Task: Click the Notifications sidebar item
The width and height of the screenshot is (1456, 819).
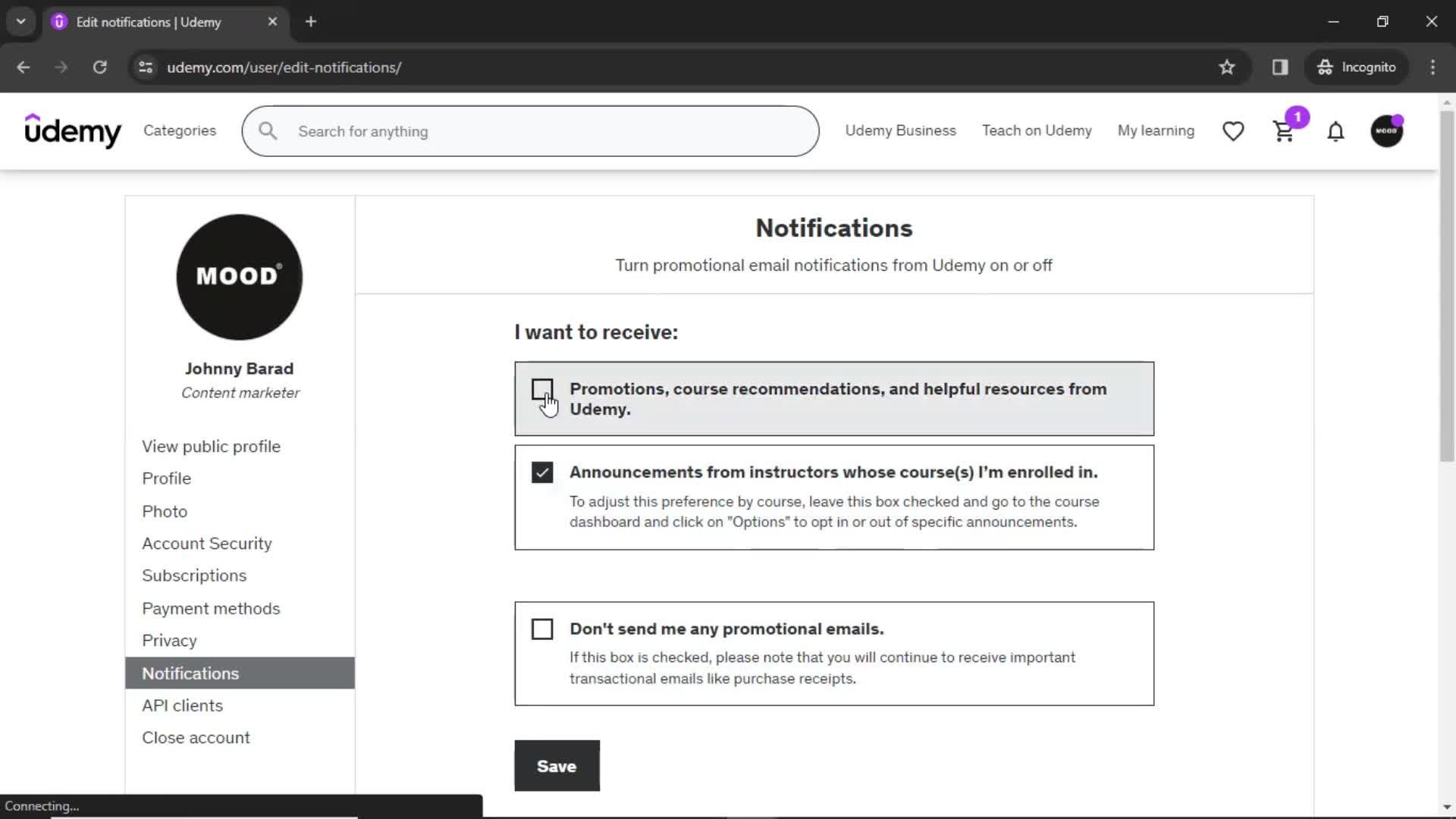Action: click(190, 672)
